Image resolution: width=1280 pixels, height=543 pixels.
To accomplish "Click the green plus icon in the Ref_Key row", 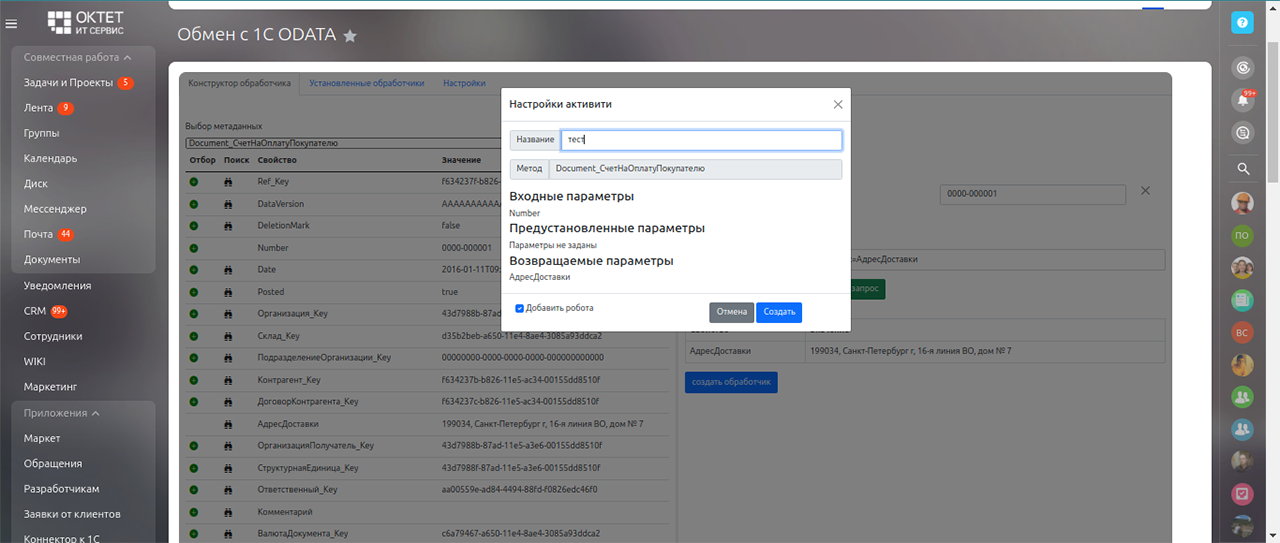I will [x=194, y=183].
